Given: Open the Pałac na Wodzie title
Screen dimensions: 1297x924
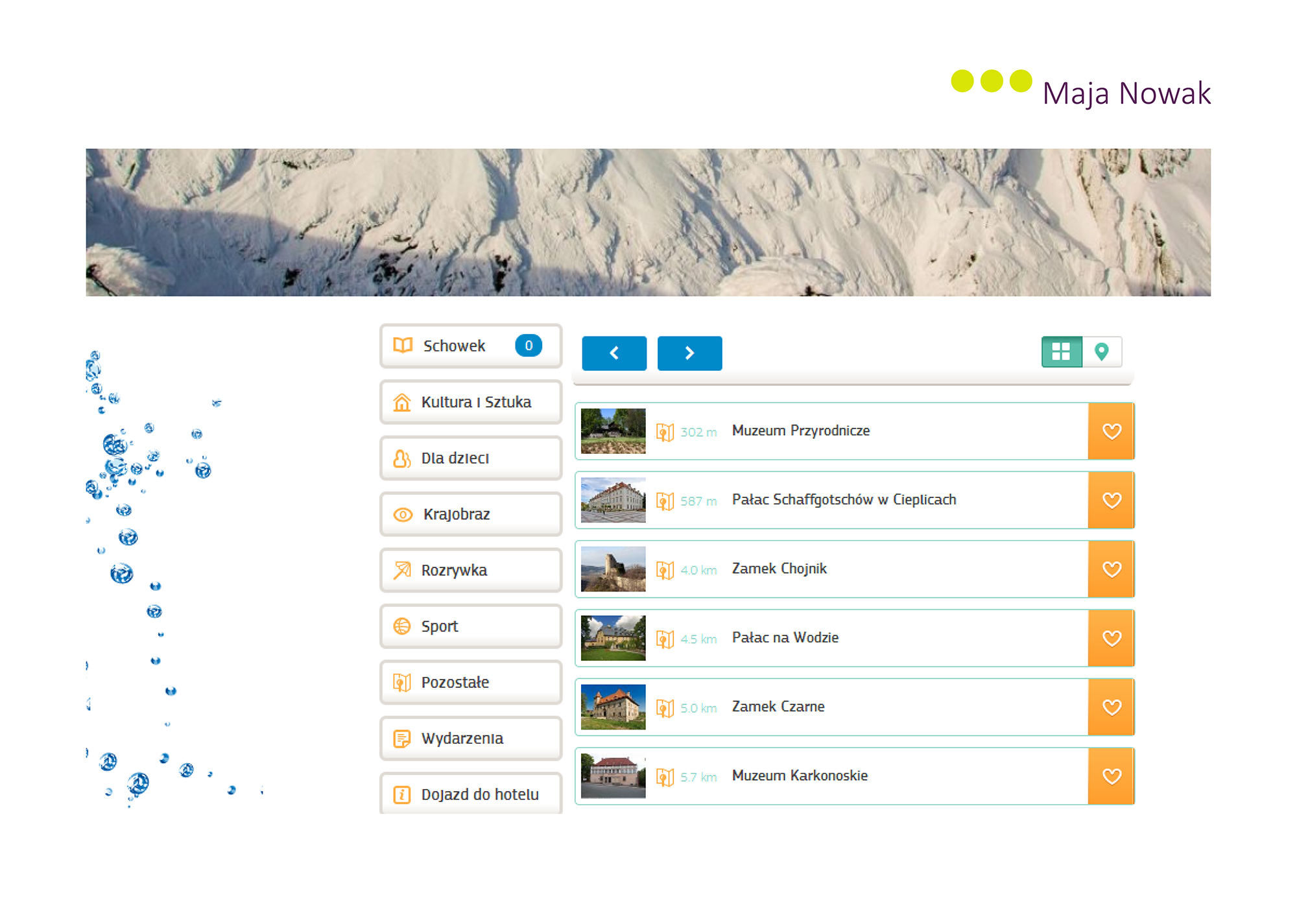Looking at the screenshot, I should pyautogui.click(x=785, y=637).
